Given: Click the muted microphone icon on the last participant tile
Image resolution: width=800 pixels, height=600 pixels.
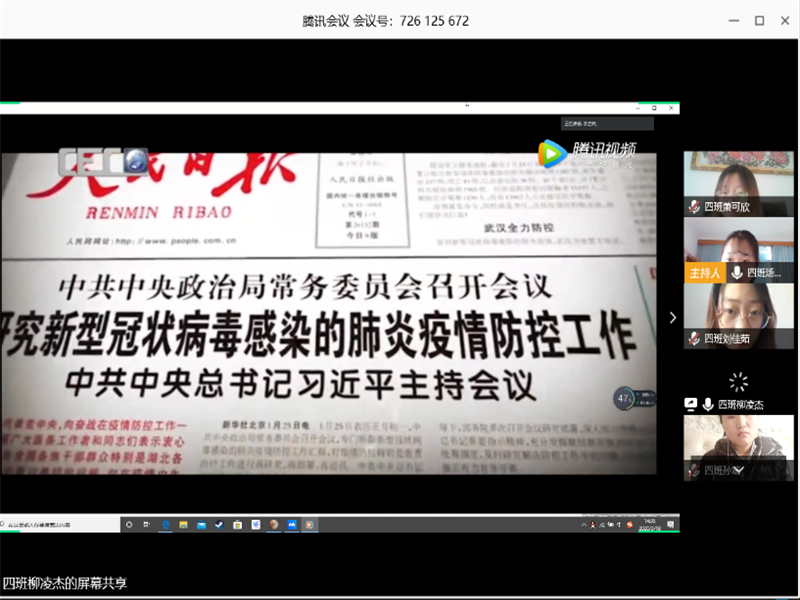Looking at the screenshot, I should pyautogui.click(x=694, y=470).
